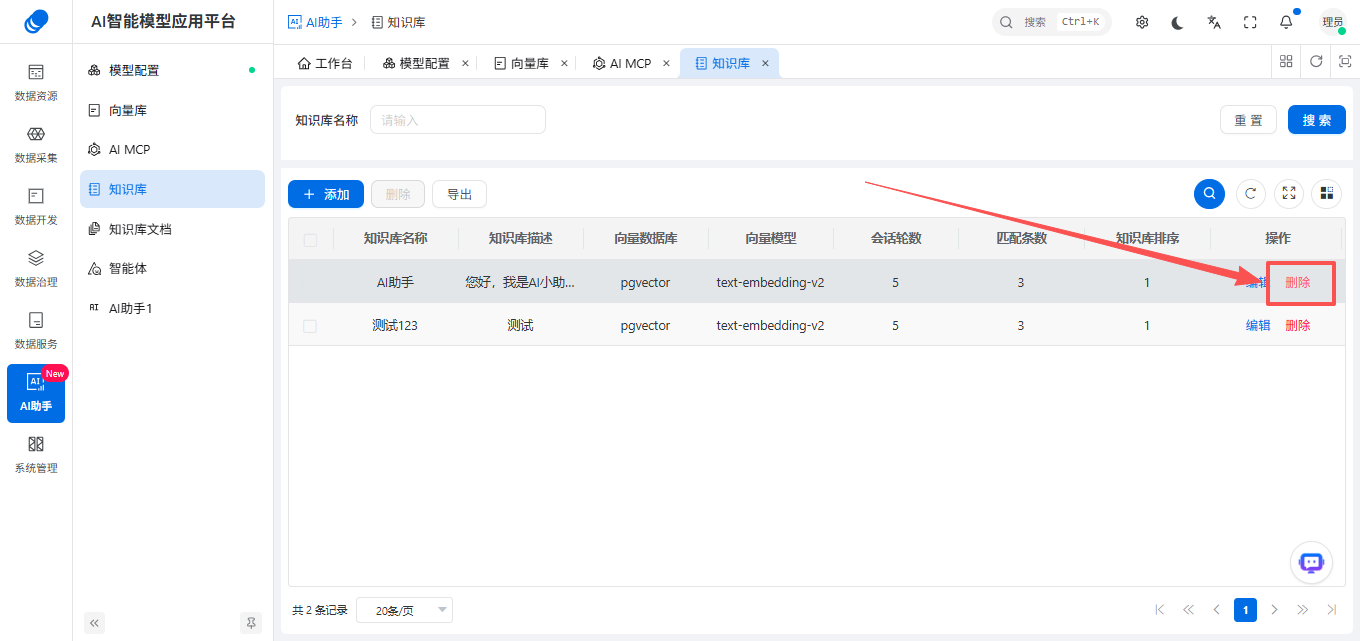This screenshot has width=1360, height=641.
Task: Switch to 向量库 tab
Action: click(522, 63)
